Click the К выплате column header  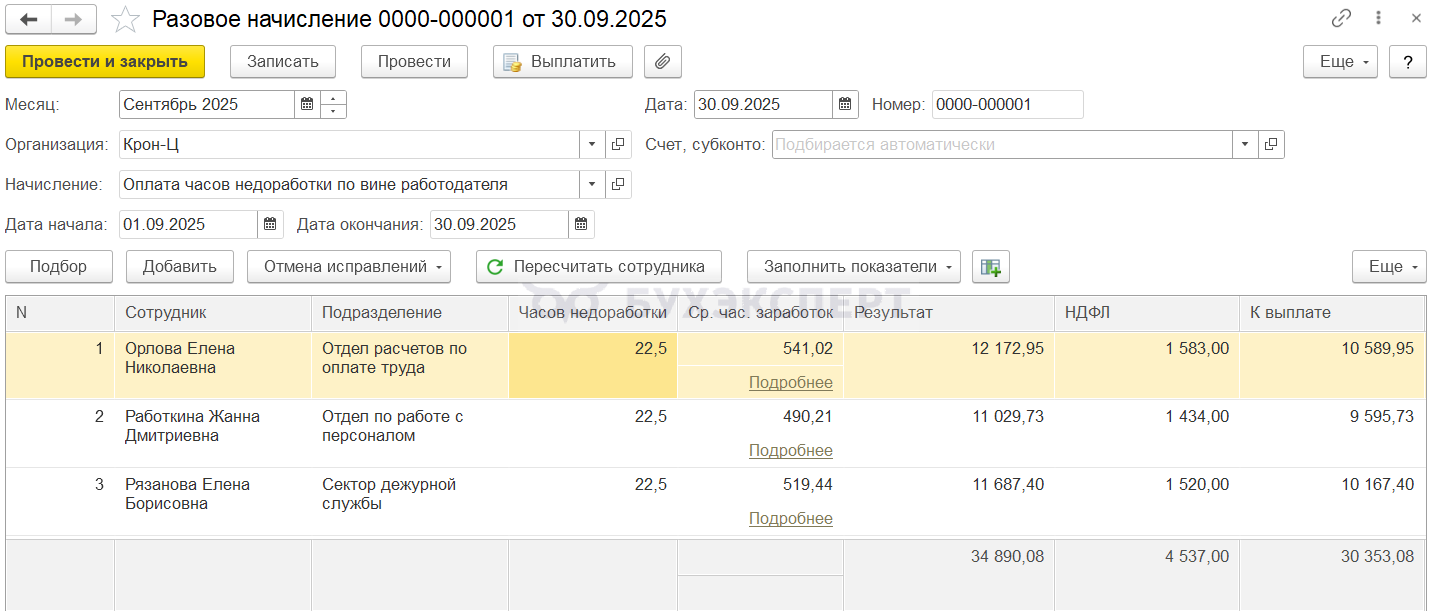click(x=1331, y=313)
